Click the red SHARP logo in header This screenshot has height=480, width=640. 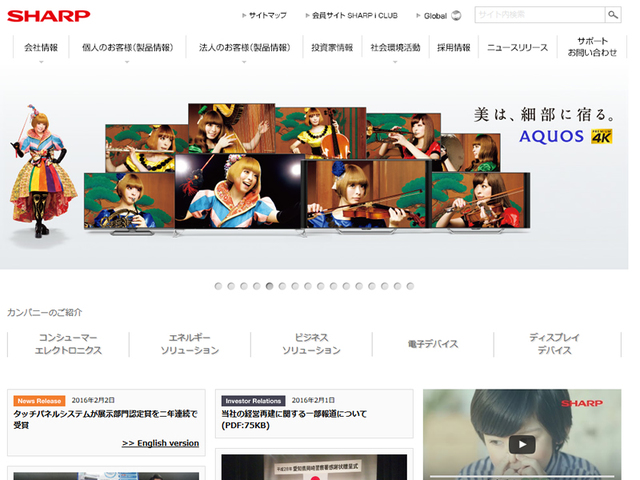[x=48, y=16]
